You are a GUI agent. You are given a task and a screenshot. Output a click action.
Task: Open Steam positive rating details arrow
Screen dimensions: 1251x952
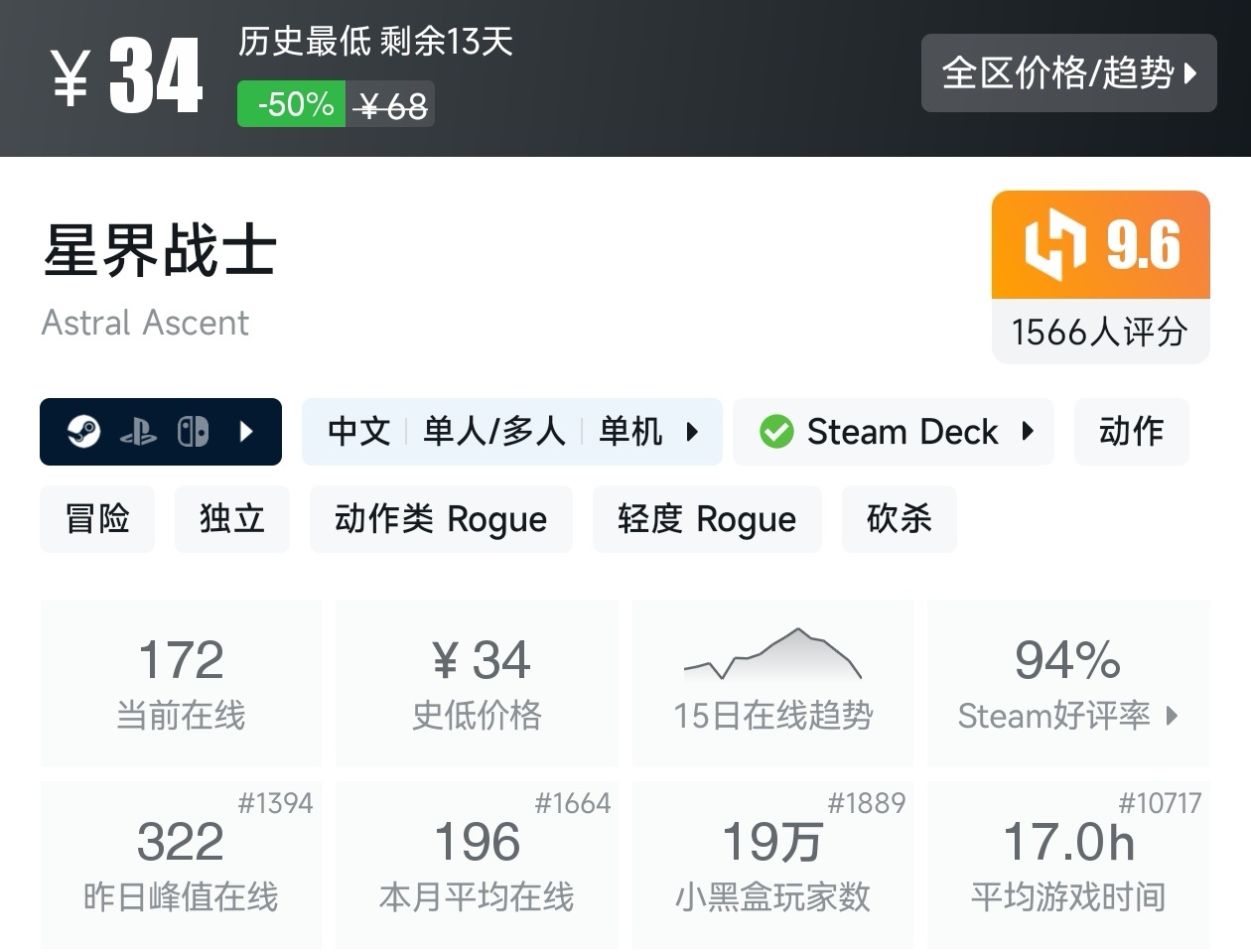1173,716
